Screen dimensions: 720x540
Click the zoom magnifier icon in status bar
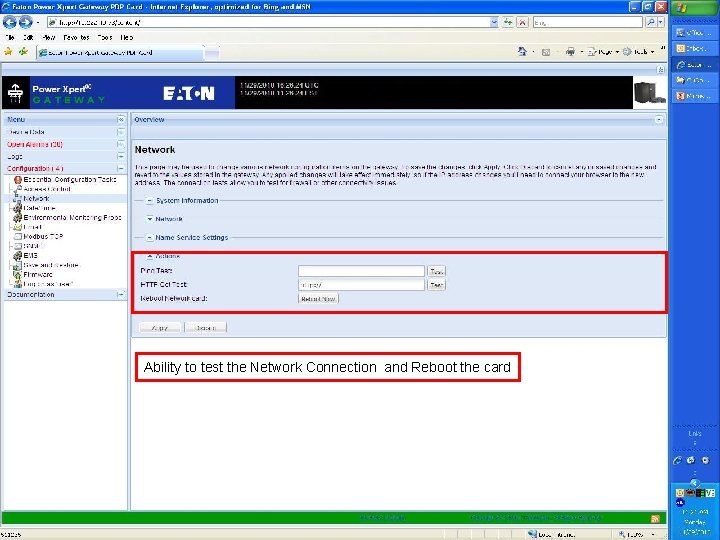click(x=622, y=534)
